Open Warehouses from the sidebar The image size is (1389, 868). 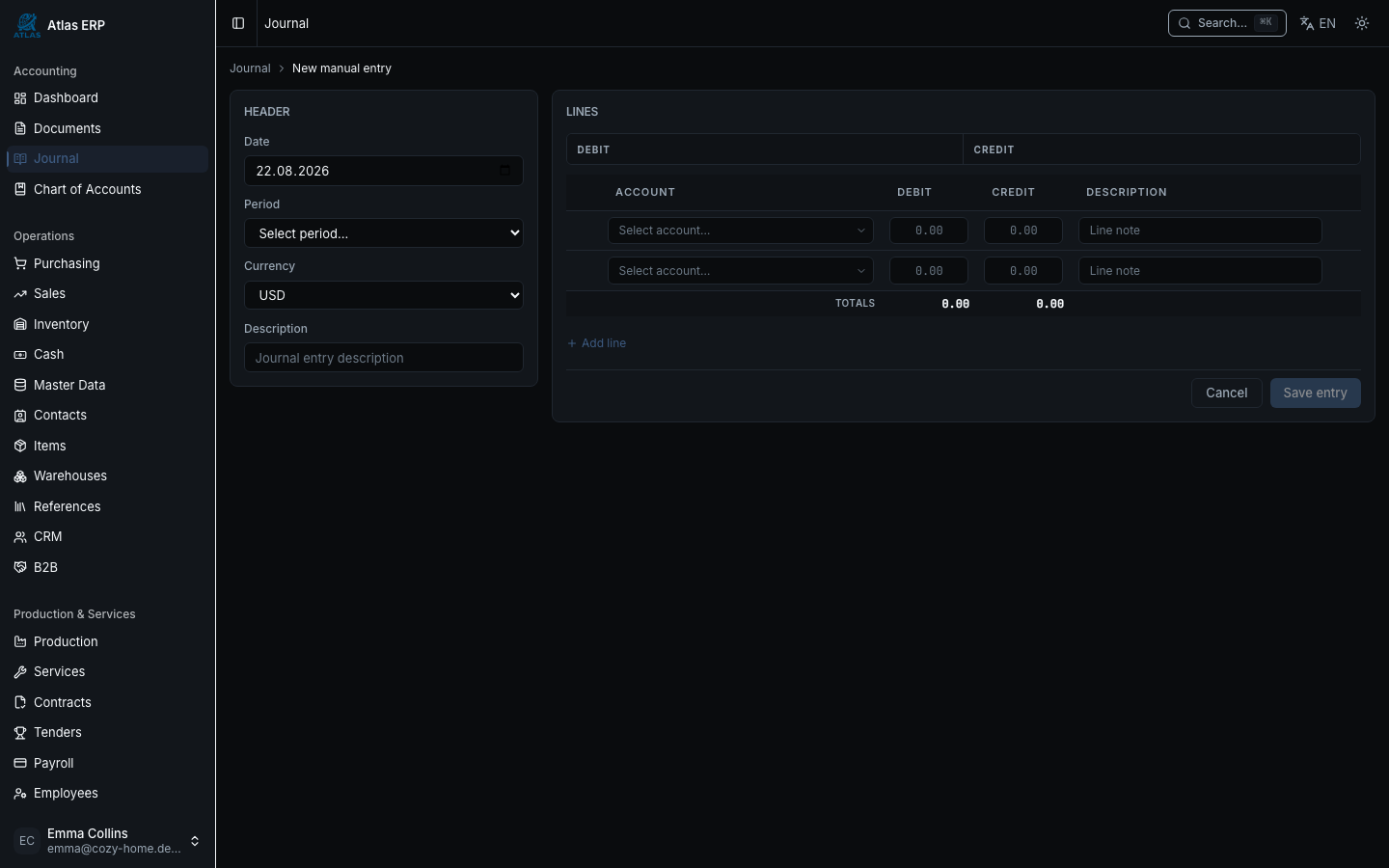click(107, 476)
